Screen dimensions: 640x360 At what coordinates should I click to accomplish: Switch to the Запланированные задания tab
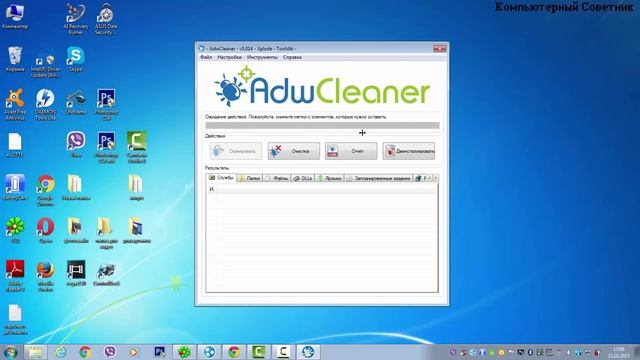point(379,178)
